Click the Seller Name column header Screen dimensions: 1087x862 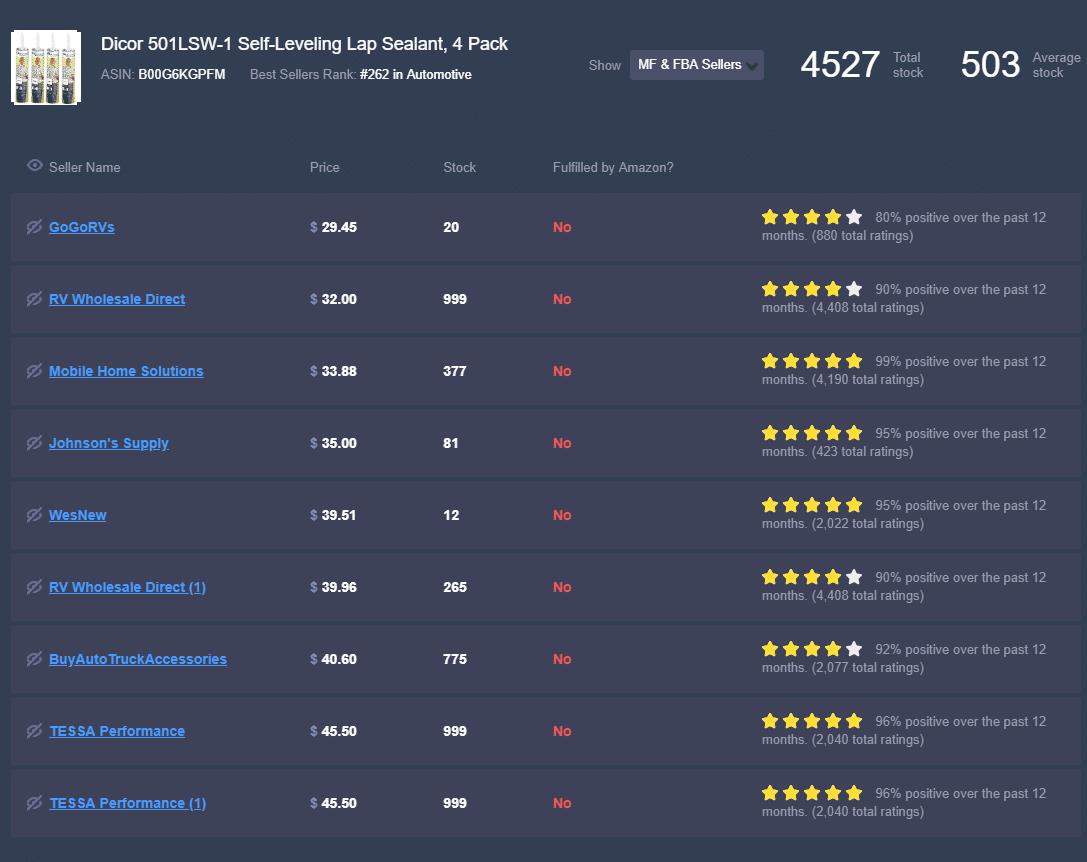[x=85, y=168]
